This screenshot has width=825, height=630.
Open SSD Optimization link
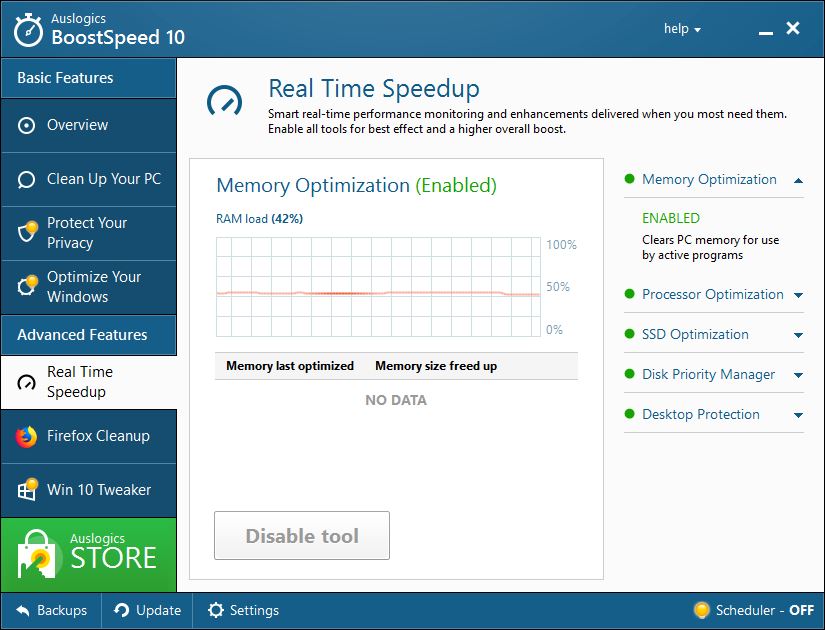click(x=695, y=334)
